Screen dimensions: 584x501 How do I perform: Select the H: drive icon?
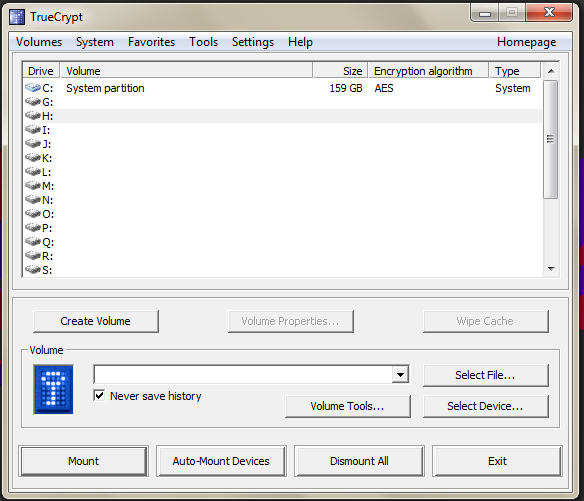click(x=33, y=116)
